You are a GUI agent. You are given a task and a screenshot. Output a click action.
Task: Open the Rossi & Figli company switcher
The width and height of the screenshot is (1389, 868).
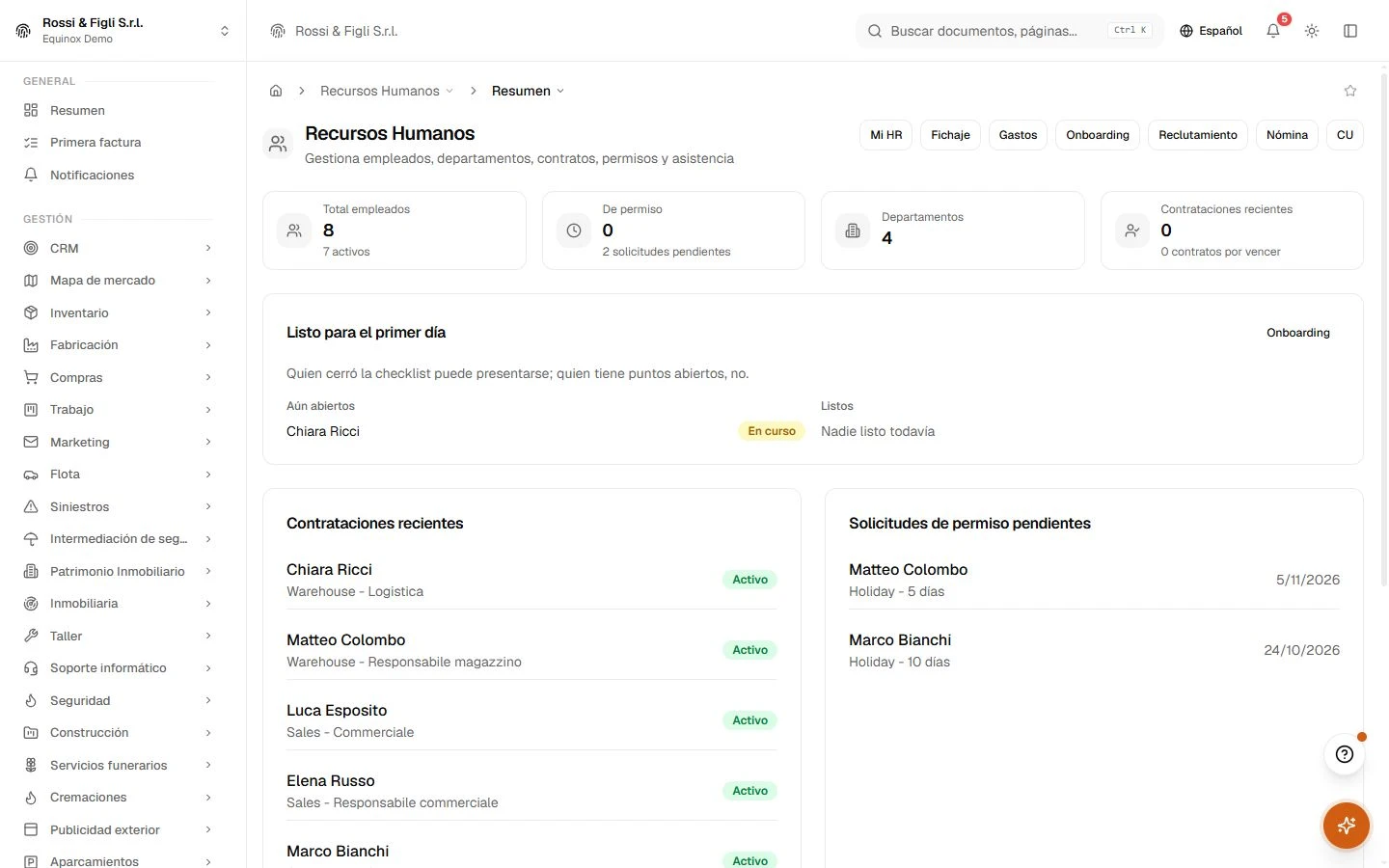[x=123, y=31]
